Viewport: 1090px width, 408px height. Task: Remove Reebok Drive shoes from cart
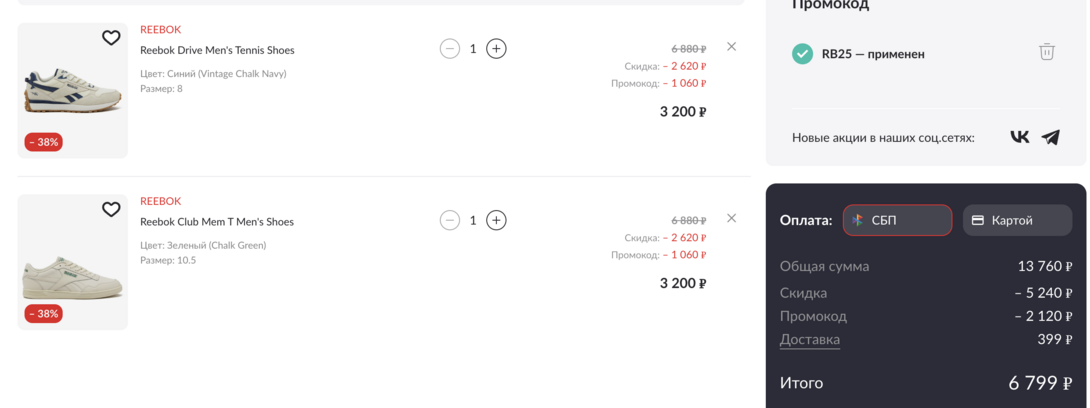point(731,46)
